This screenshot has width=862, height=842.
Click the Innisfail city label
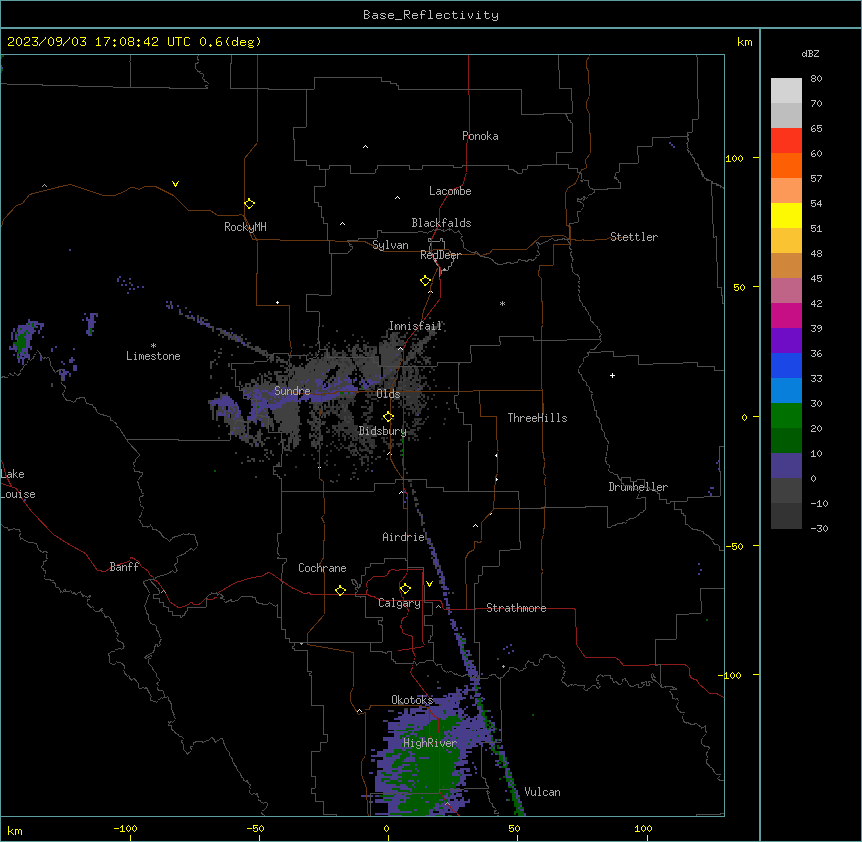pyautogui.click(x=415, y=326)
